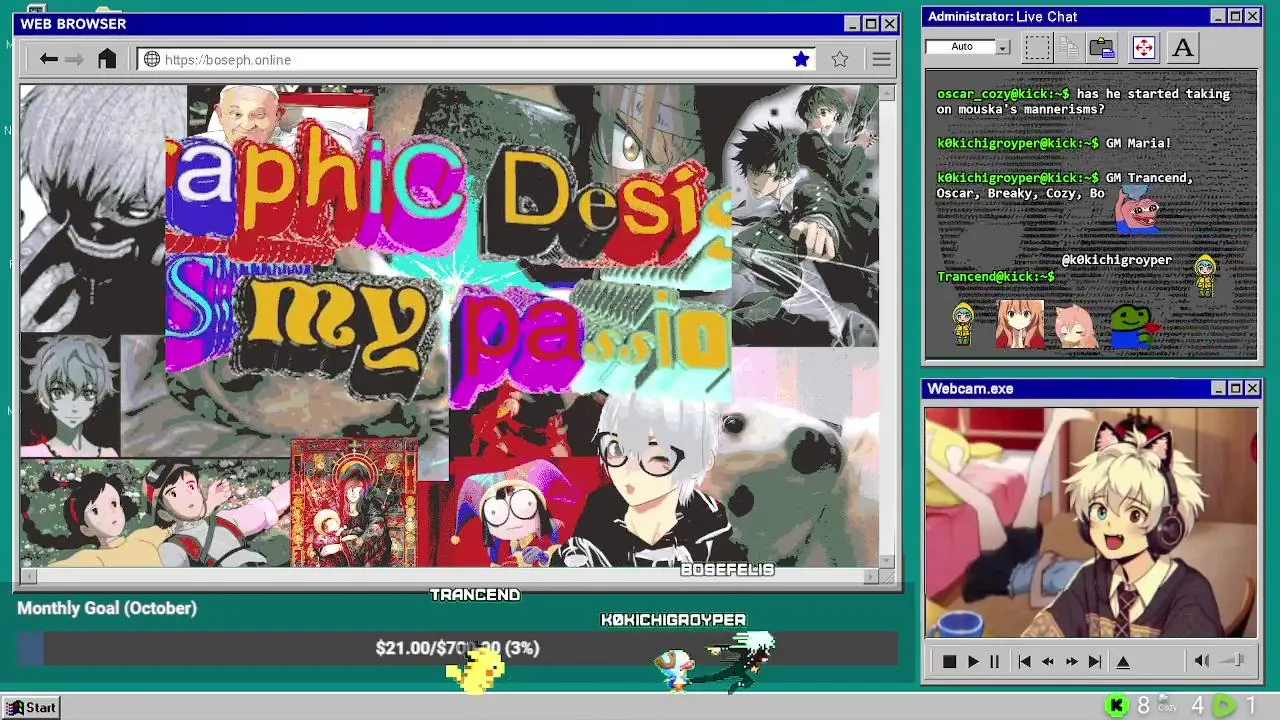The image size is (1280, 720).
Task: Click the red religious icon painting image
Action: 354,503
